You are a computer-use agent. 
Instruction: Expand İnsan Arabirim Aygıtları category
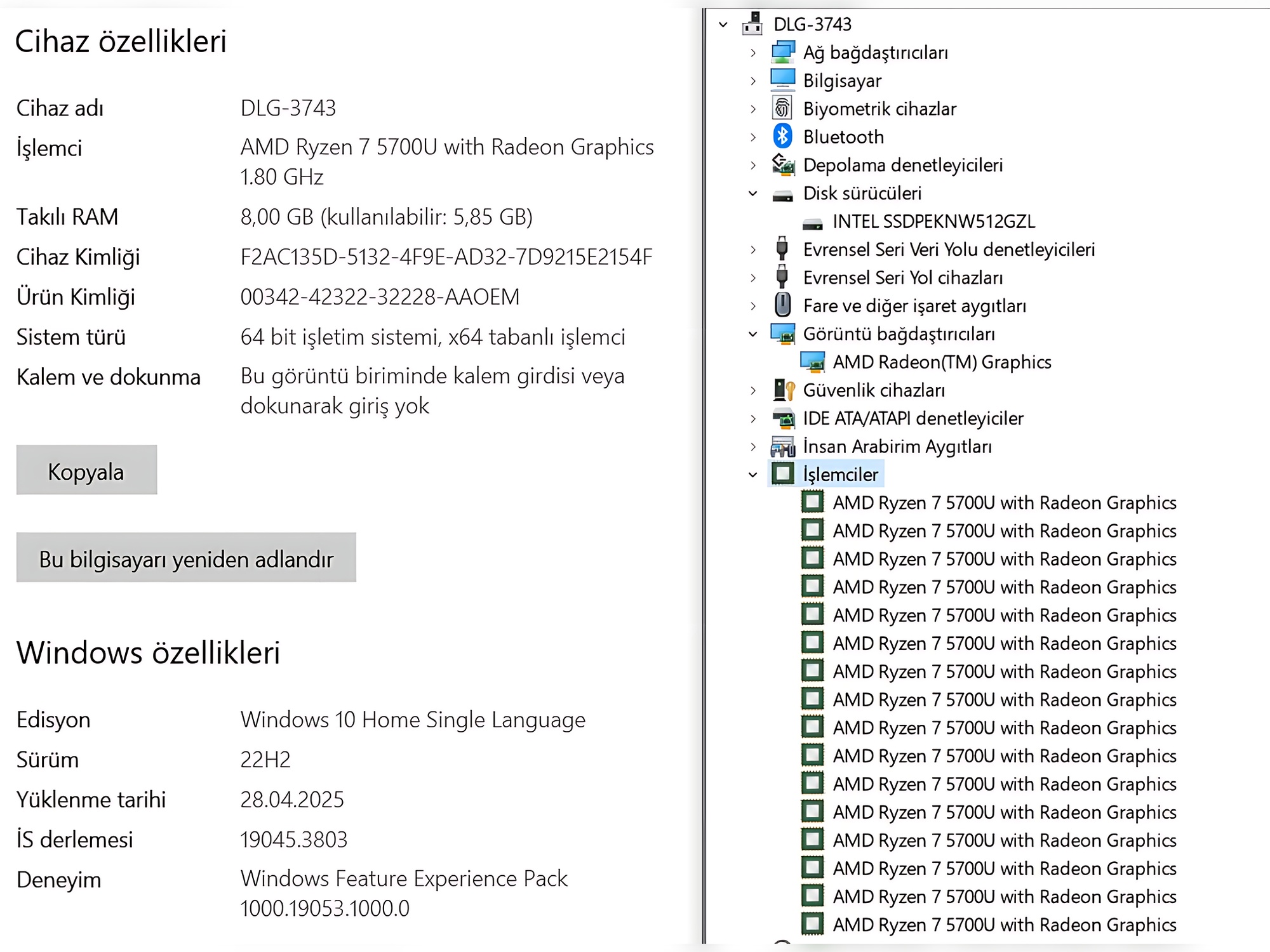tap(753, 447)
